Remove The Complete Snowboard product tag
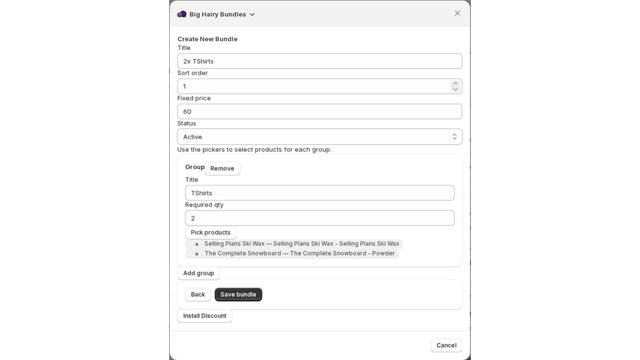Screen dimensions: 640x360 (x=197, y=254)
